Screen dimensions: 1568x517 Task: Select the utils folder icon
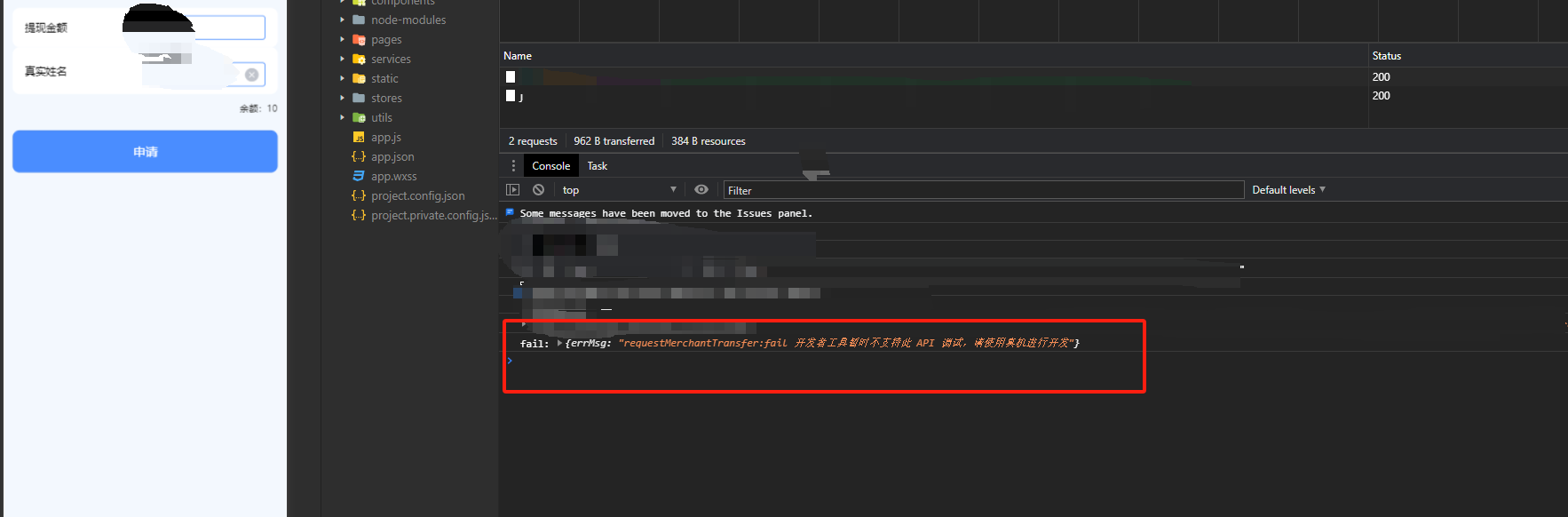coord(359,117)
